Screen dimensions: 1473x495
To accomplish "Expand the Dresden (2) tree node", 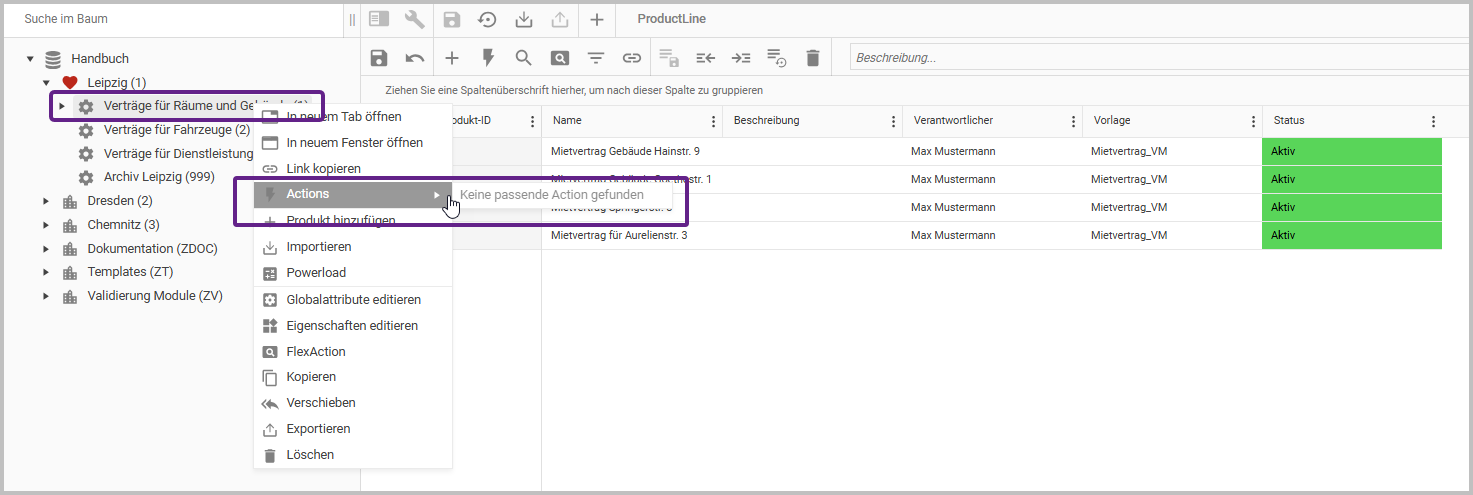I will tap(46, 201).
